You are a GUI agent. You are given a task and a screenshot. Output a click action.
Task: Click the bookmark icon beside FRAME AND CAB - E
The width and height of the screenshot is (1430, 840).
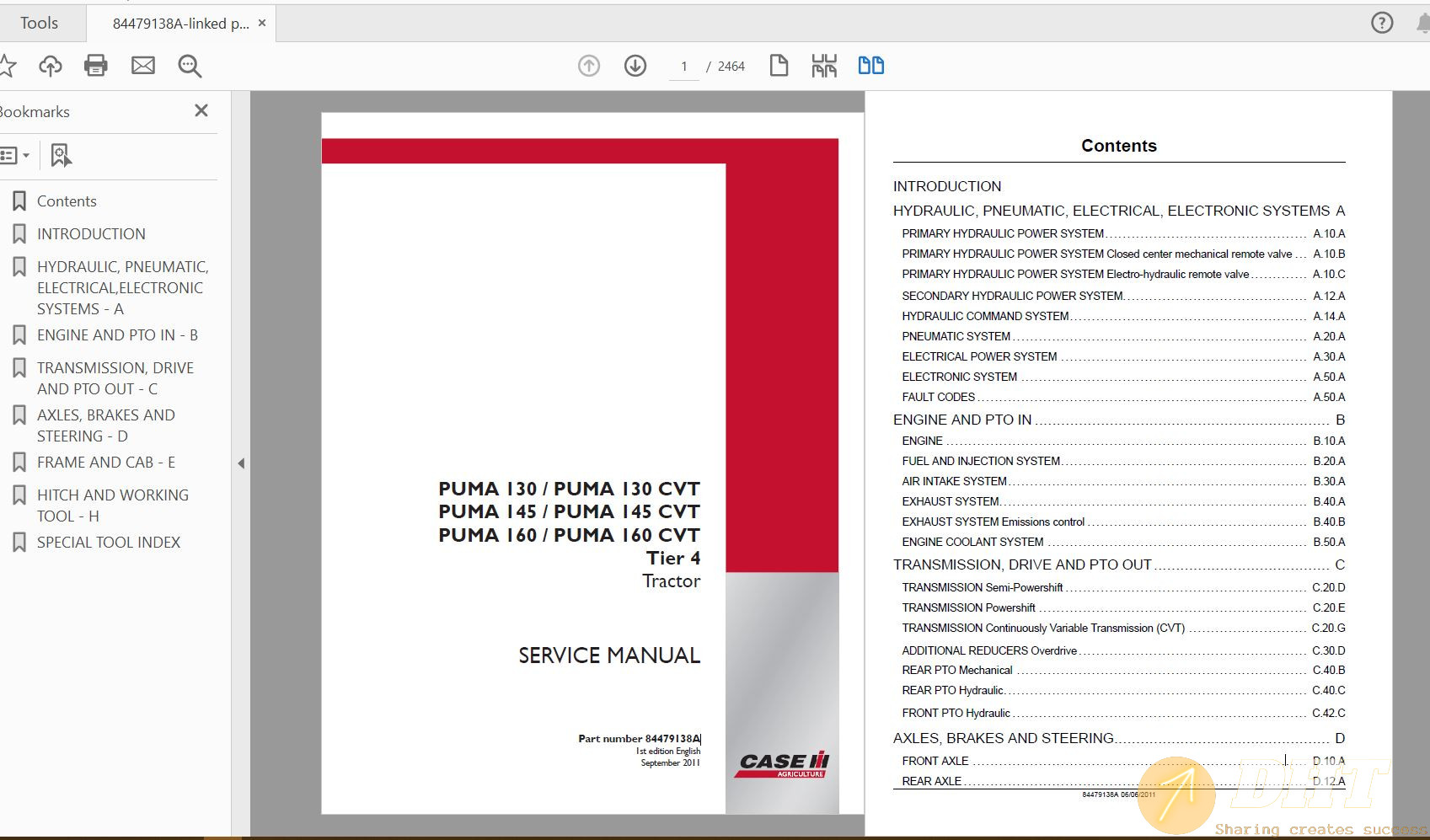pyautogui.click(x=19, y=463)
